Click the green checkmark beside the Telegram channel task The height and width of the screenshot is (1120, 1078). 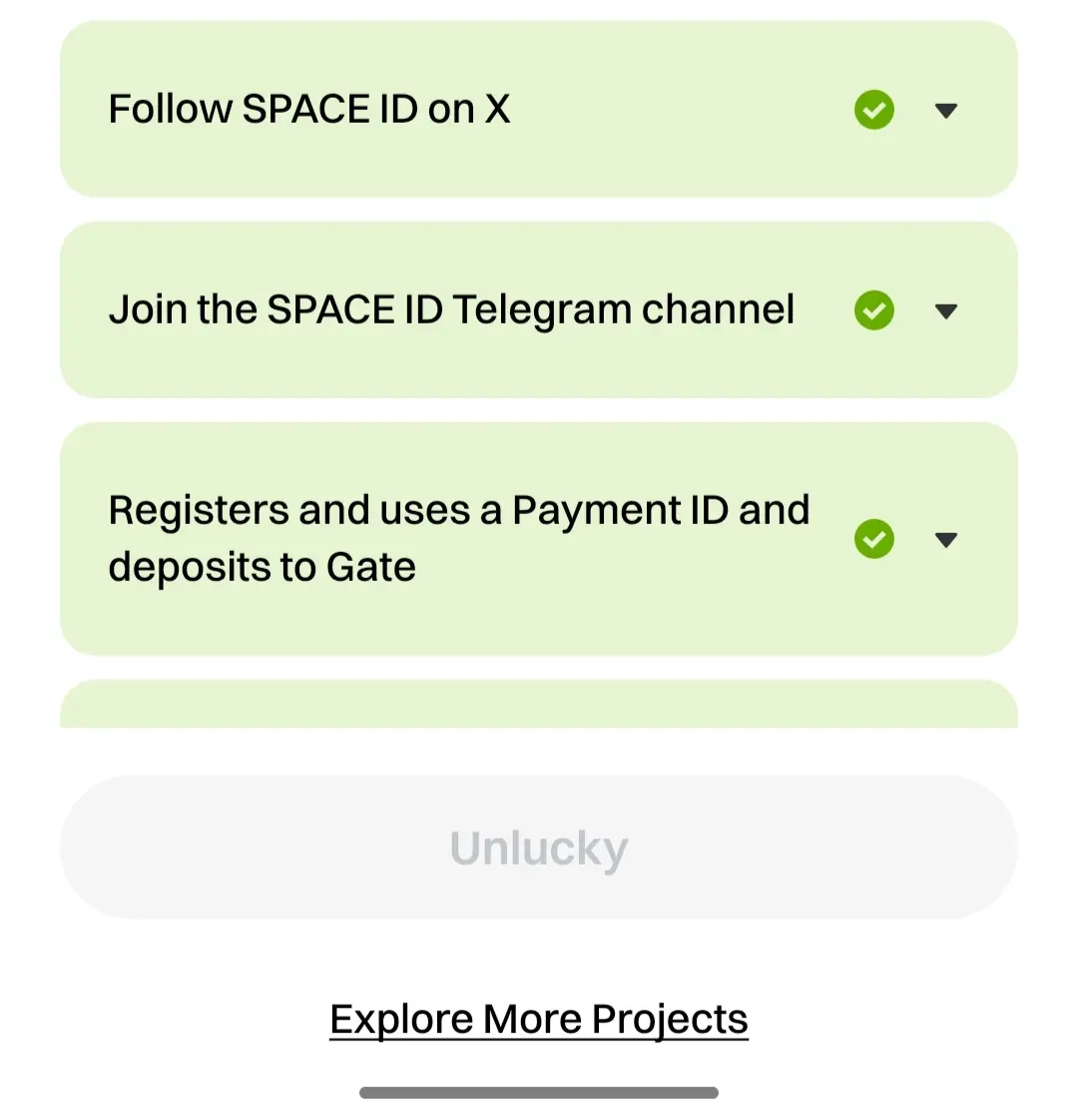tap(873, 310)
